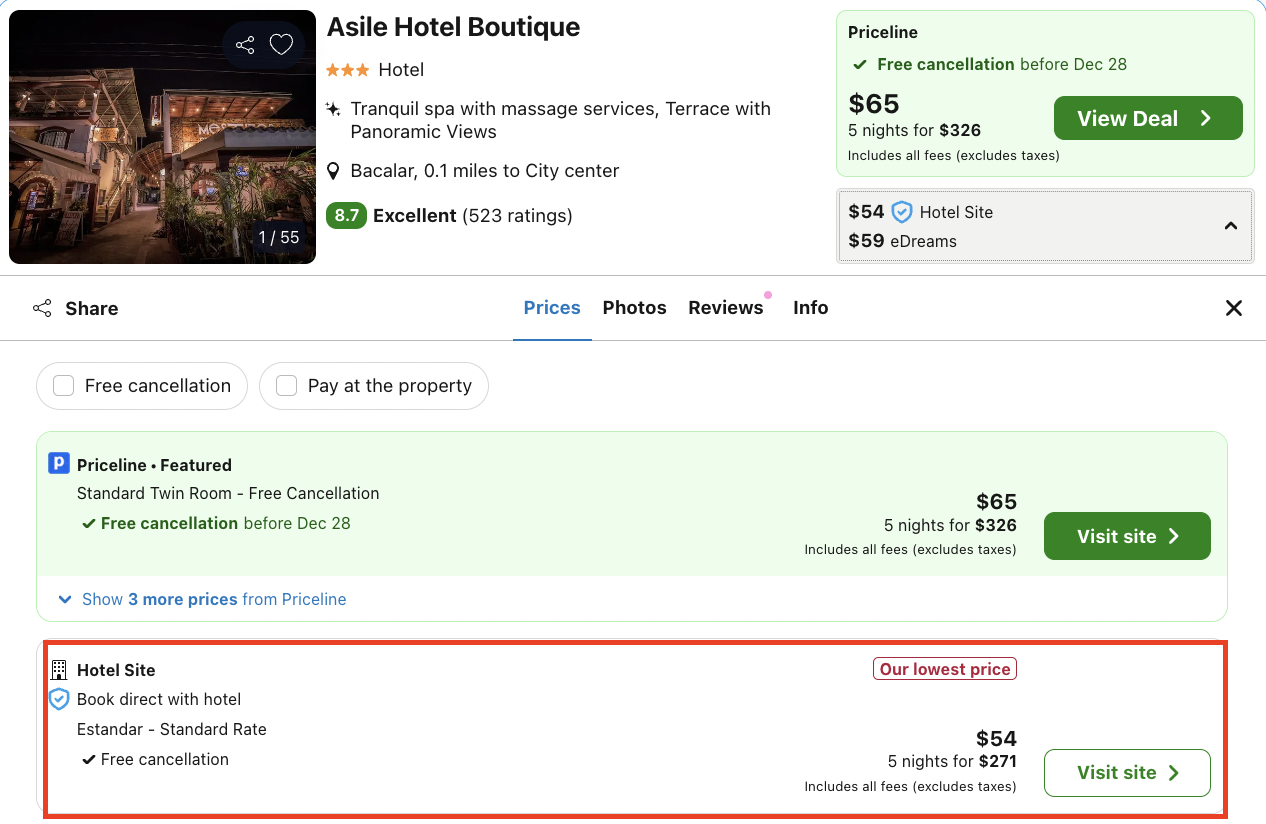Visit site for the Hotel Site deal
This screenshot has width=1266, height=824.
click(1127, 772)
